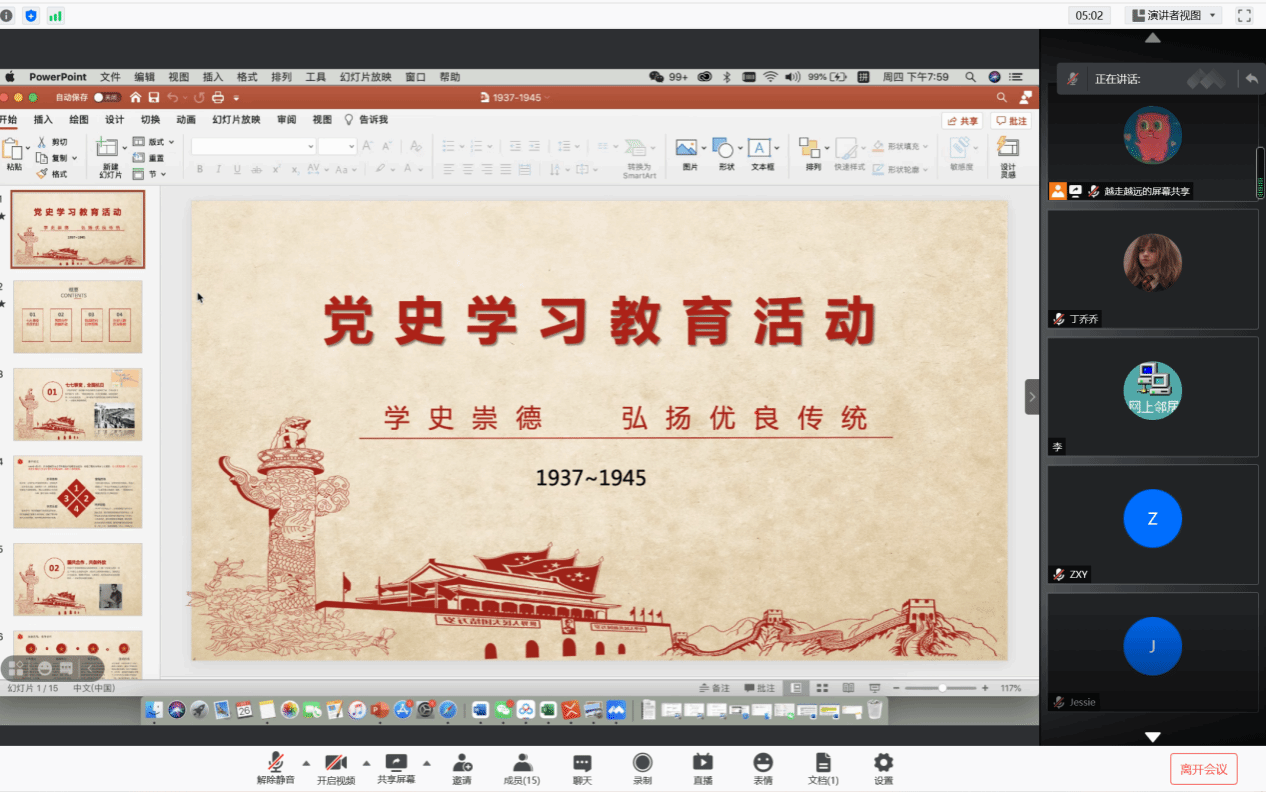The width and height of the screenshot is (1266, 792).
Task: Open the 演讲者视图 view dropdown
Action: [1173, 15]
